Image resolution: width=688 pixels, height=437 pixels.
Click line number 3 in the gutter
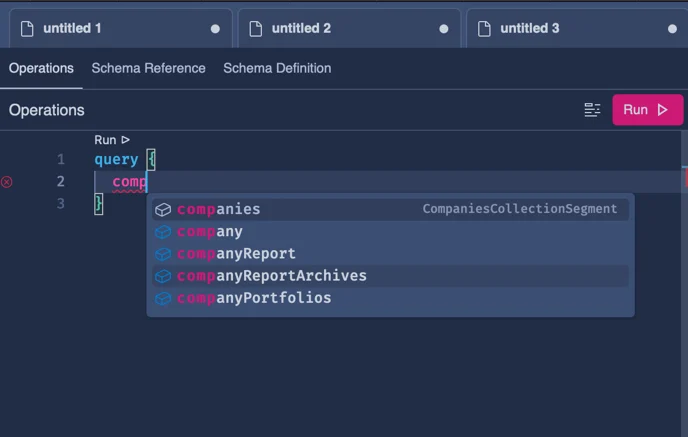click(61, 204)
